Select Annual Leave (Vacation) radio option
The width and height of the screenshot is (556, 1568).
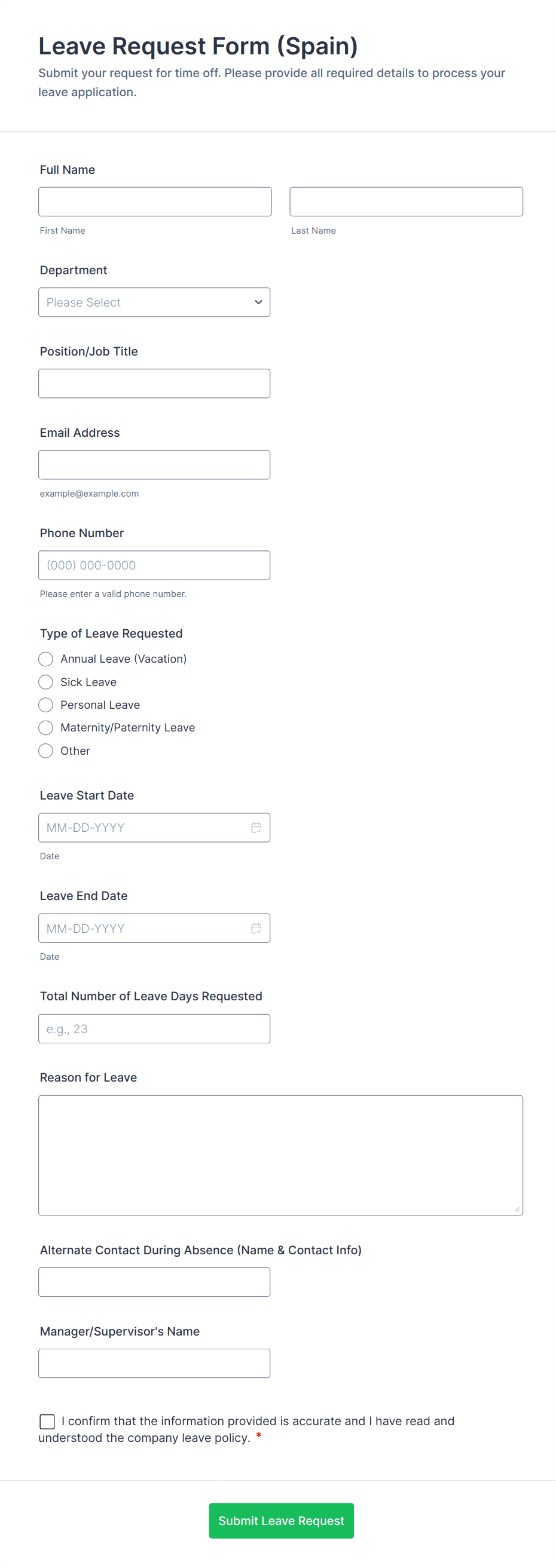[45, 659]
